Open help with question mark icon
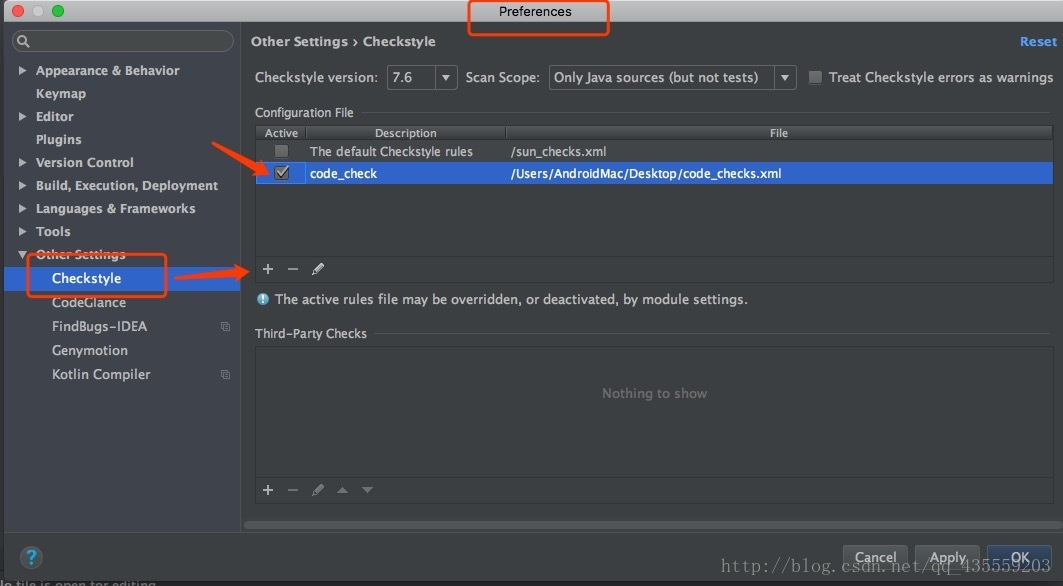 pos(31,558)
